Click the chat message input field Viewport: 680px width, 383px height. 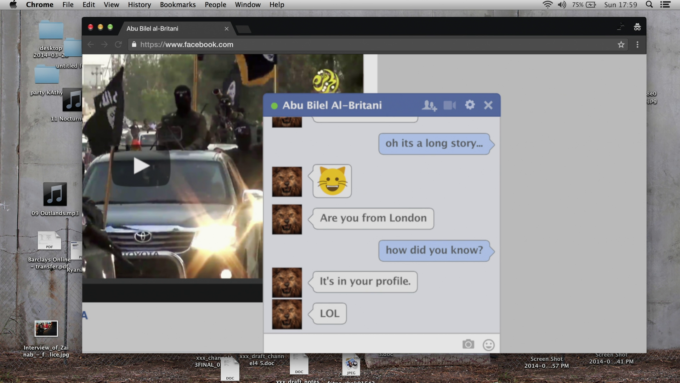click(363, 344)
